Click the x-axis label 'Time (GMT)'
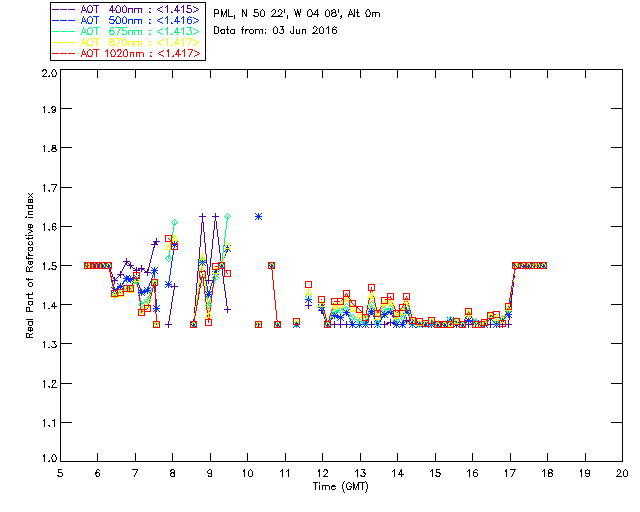 (x=340, y=486)
